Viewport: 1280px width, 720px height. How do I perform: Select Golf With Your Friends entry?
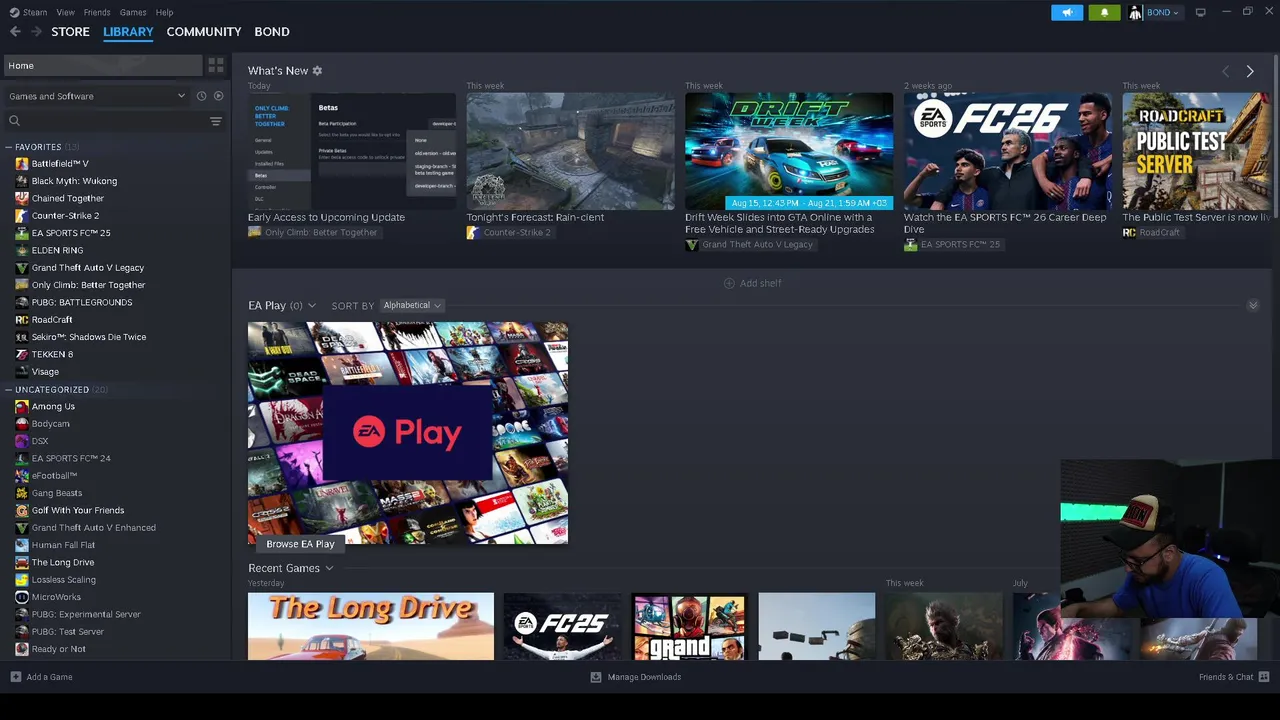(x=78, y=510)
